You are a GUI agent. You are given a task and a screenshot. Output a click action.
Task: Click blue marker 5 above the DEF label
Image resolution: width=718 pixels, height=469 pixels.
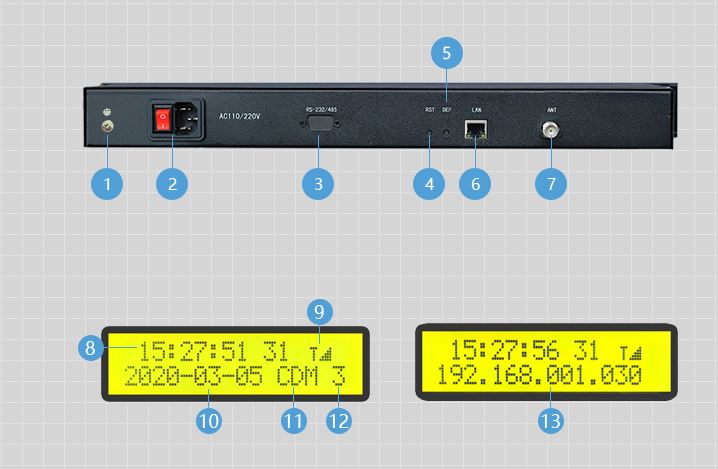tap(447, 53)
